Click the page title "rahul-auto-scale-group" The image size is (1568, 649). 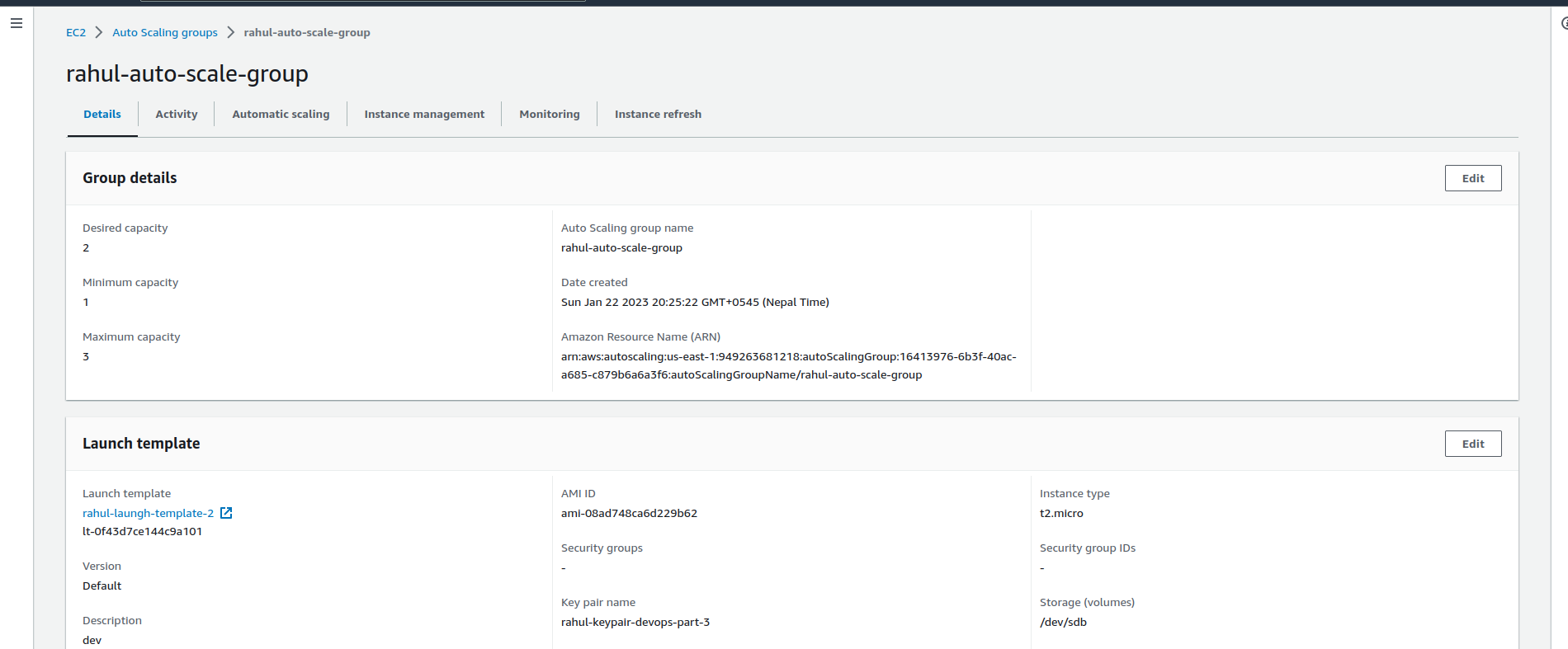point(187,73)
